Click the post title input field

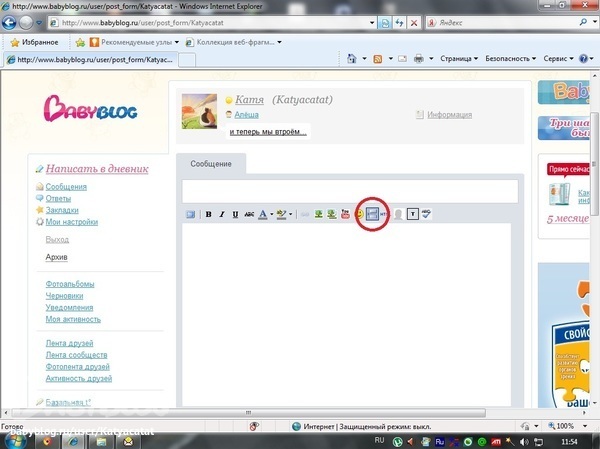(x=350, y=190)
